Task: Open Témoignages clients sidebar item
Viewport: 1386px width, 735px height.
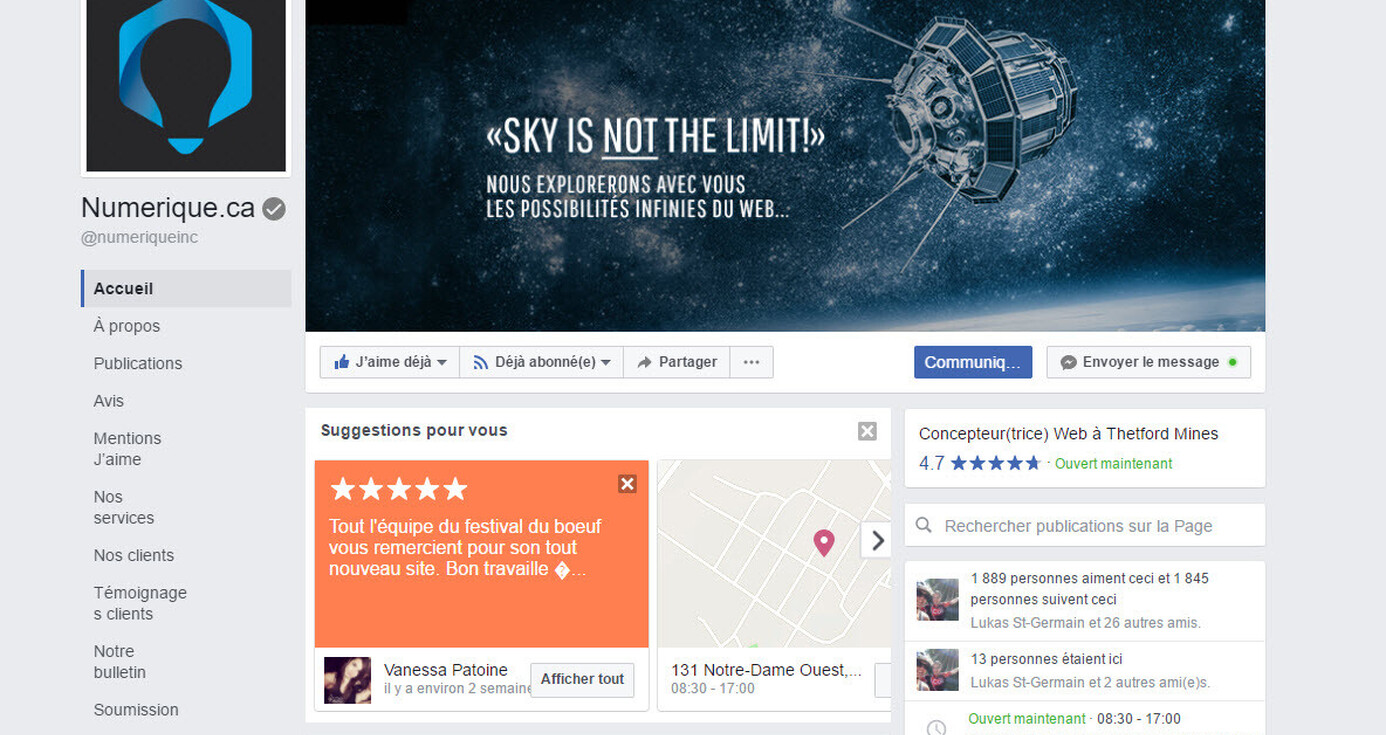Action: tap(140, 603)
